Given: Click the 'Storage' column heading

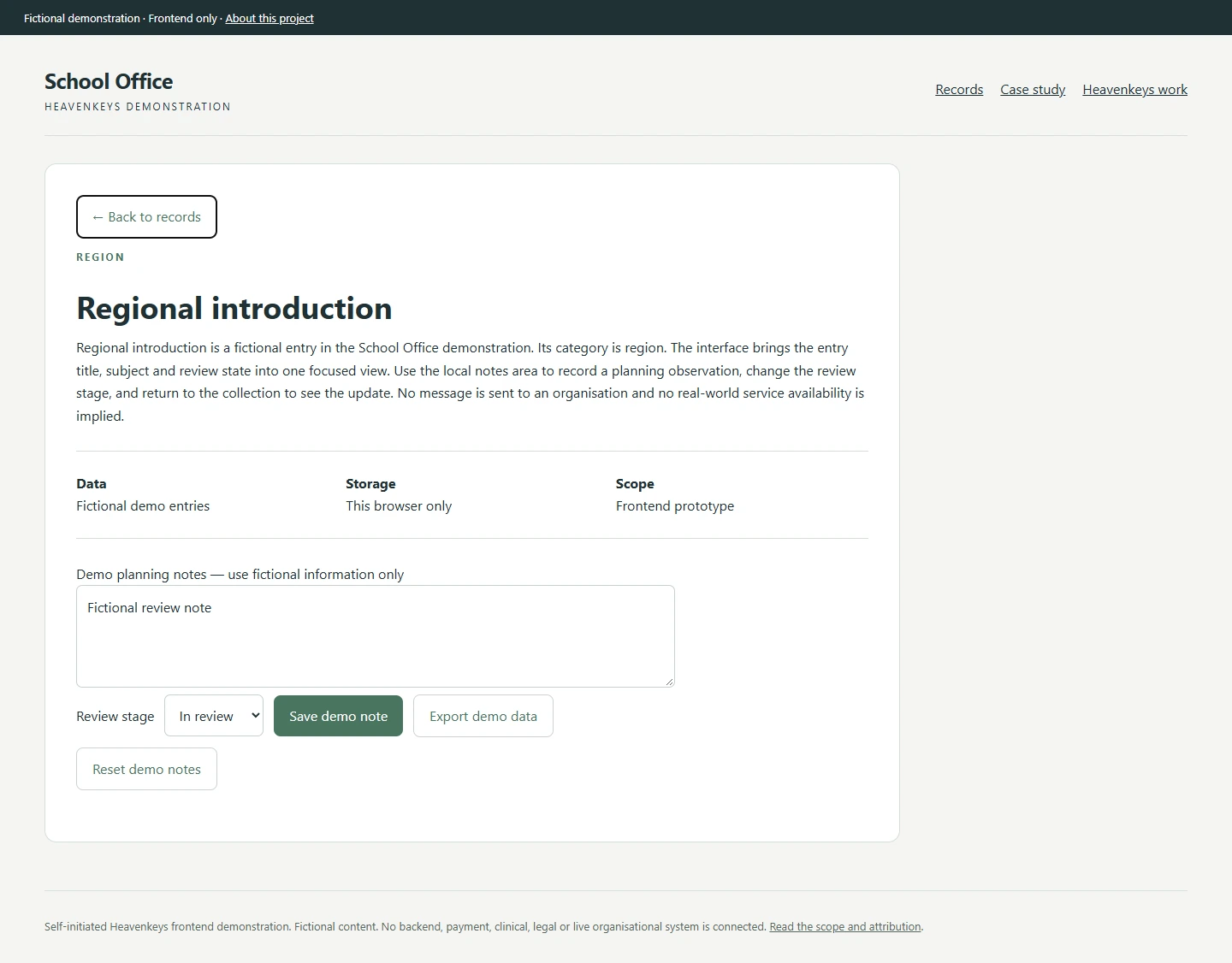Looking at the screenshot, I should coord(370,484).
